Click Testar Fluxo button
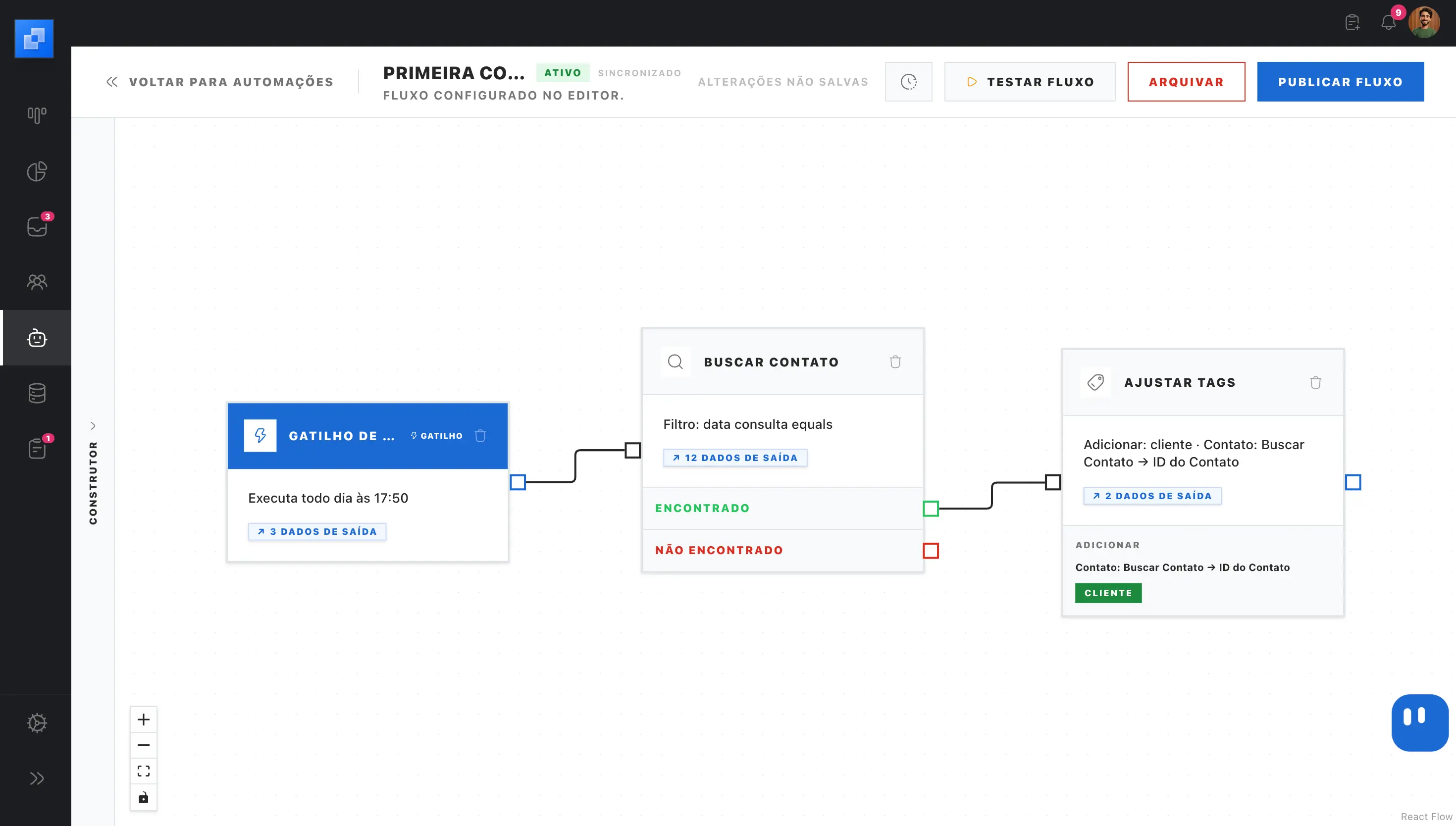Viewport: 1456px width, 826px height. pyautogui.click(x=1030, y=82)
